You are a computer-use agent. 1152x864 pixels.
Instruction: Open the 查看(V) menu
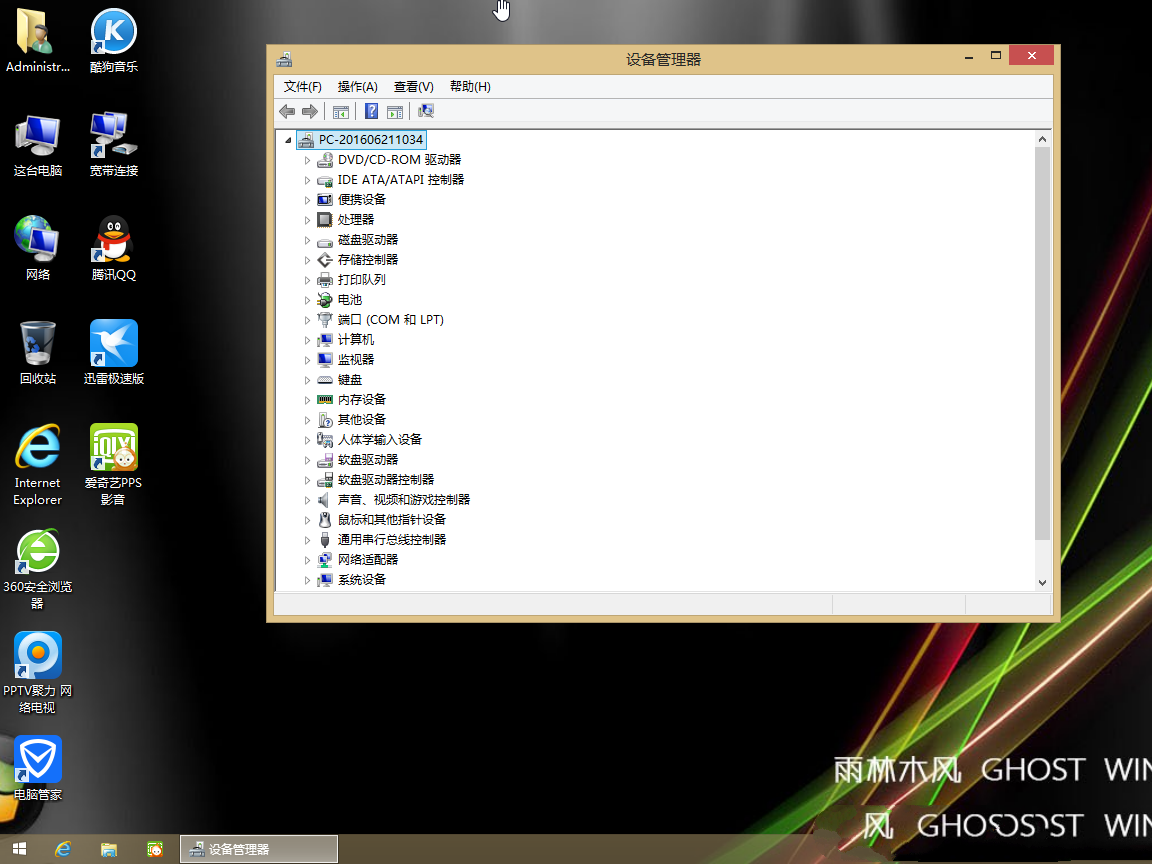pos(413,86)
